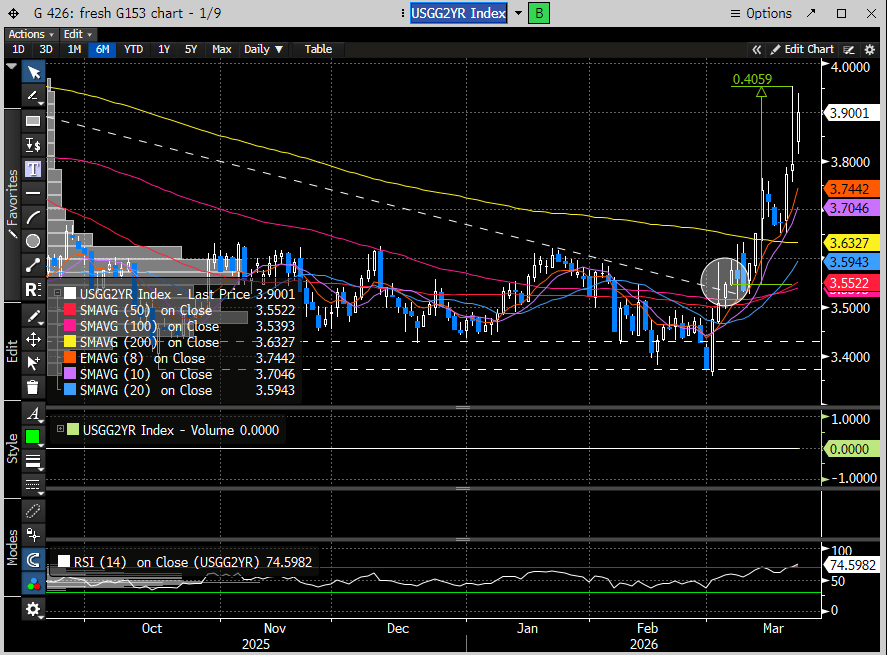The width and height of the screenshot is (887, 655).
Task: Open the green fill color swatch
Action: [x=33, y=437]
